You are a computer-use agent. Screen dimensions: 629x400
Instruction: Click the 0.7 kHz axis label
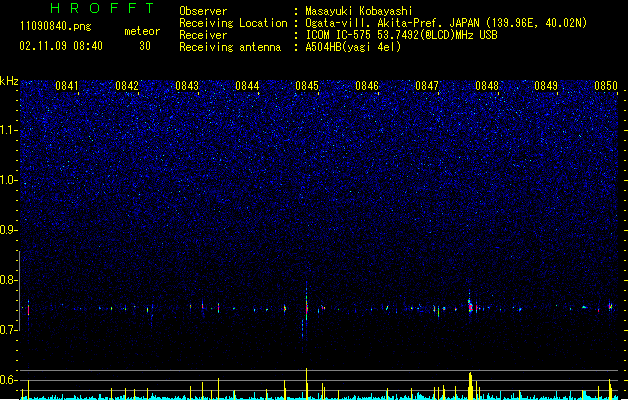(9, 330)
